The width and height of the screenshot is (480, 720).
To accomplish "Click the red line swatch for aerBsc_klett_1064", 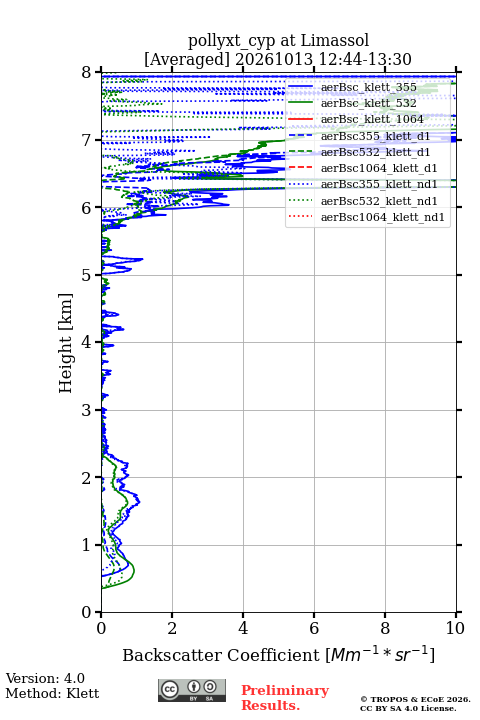I will point(300,119).
